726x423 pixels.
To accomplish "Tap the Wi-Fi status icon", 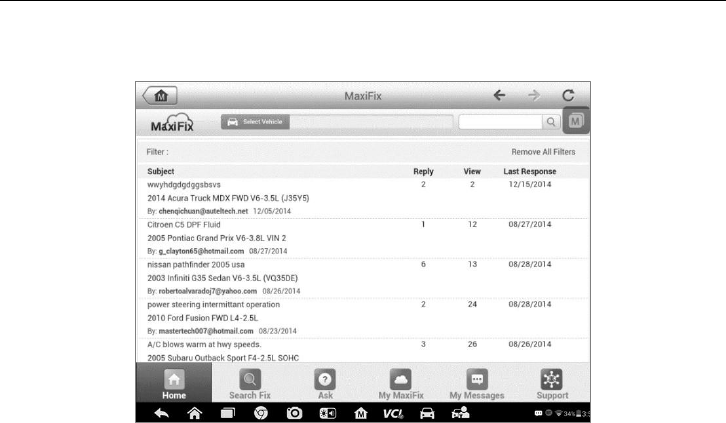I will tap(559, 413).
